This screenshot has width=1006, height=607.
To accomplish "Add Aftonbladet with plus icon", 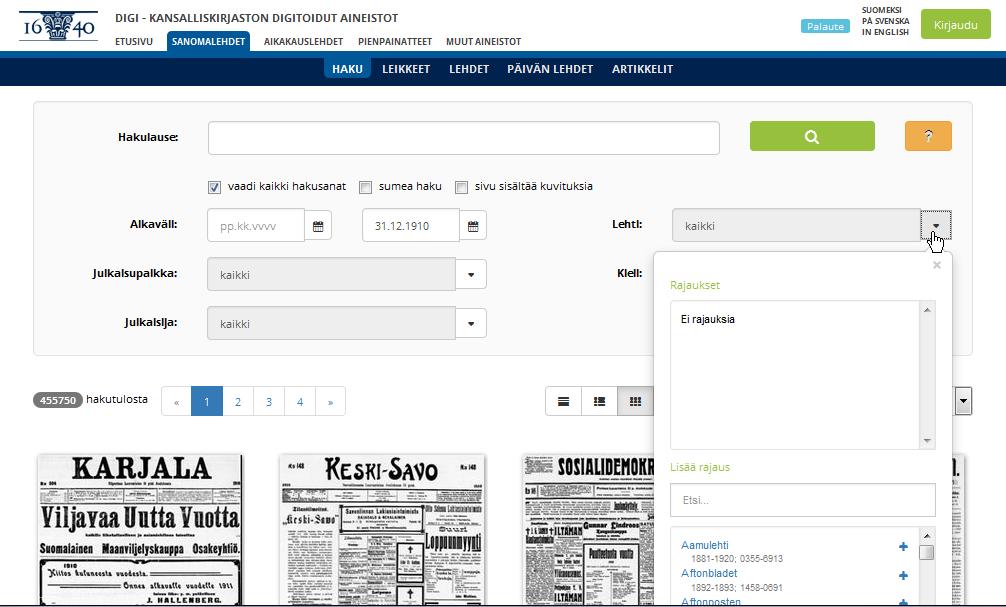I will (903, 576).
